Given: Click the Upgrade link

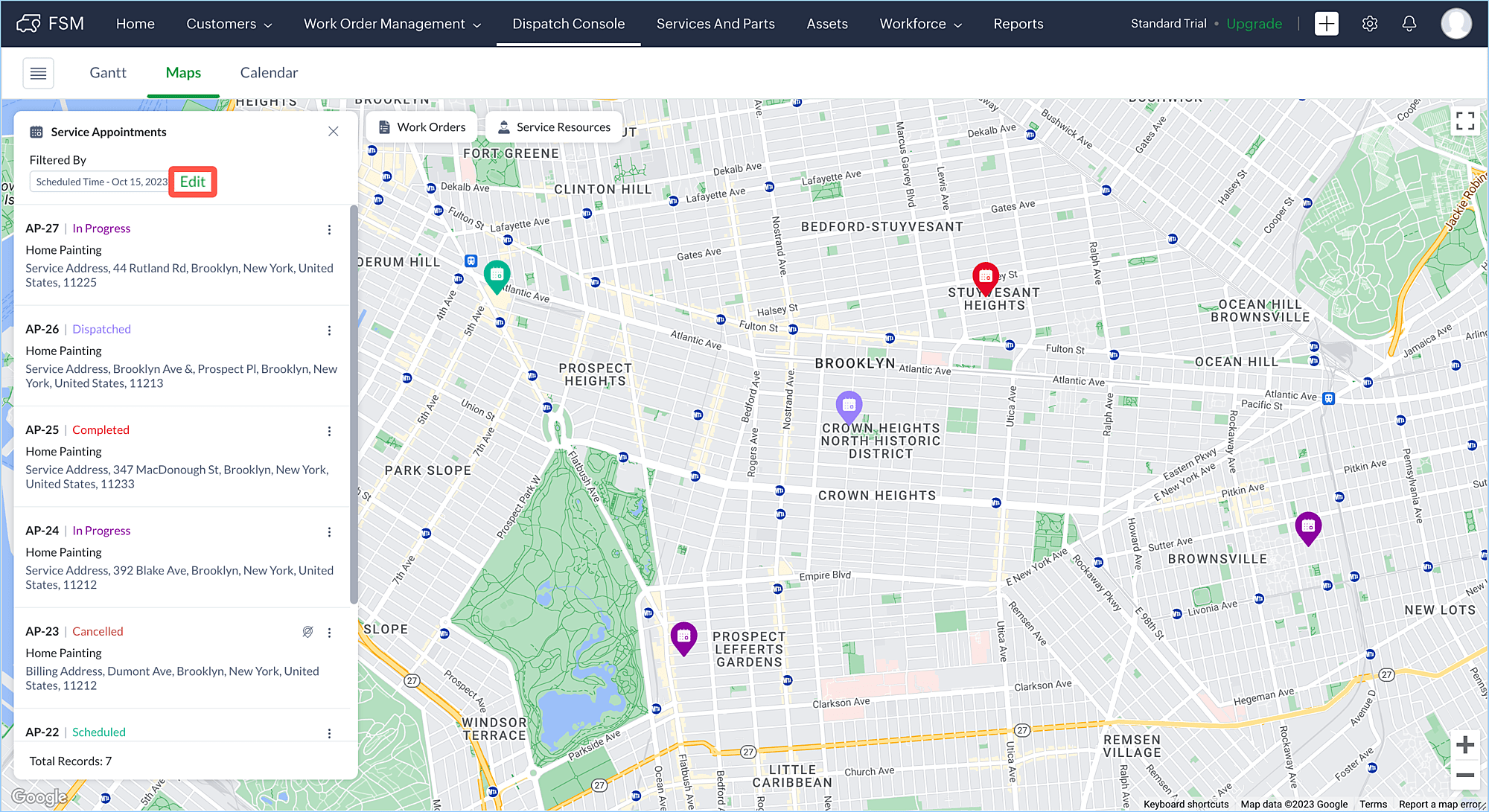Looking at the screenshot, I should (x=1254, y=24).
